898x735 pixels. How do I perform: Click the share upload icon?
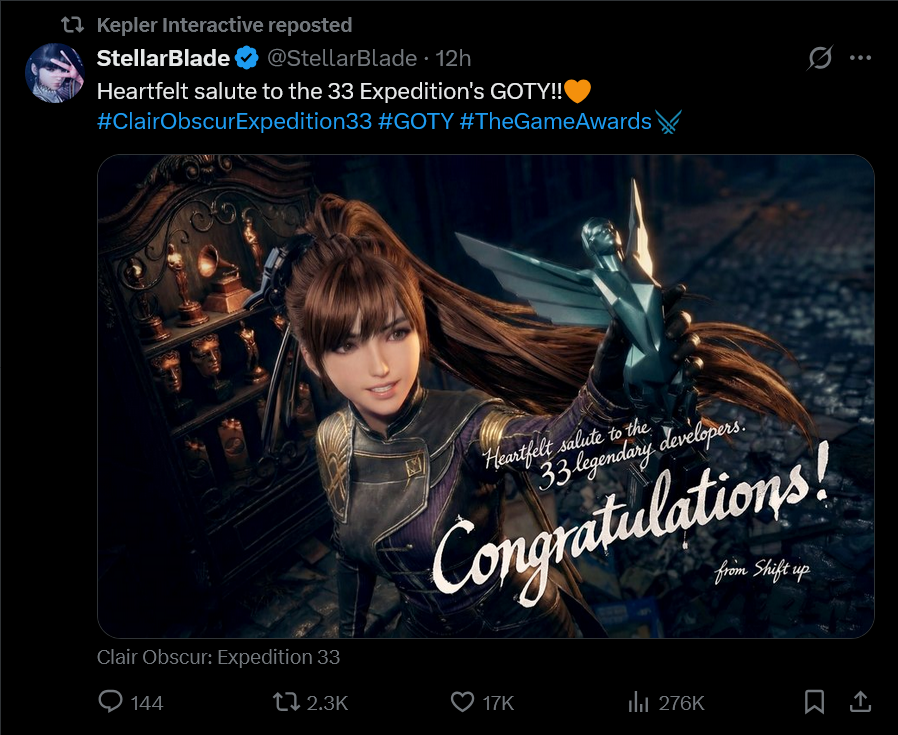click(859, 702)
